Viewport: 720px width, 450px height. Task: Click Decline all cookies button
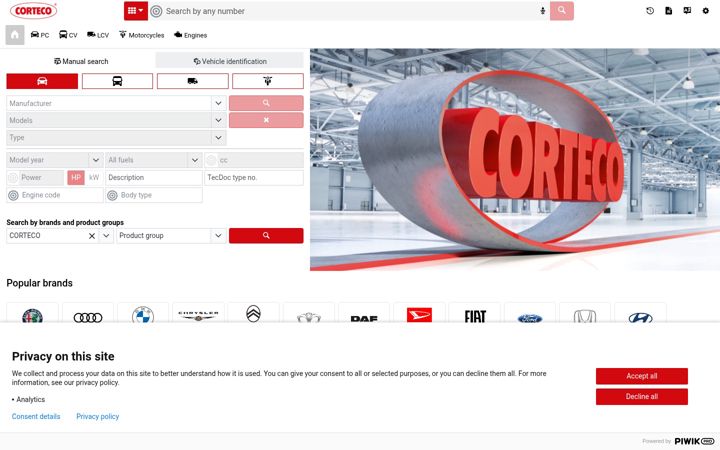(x=641, y=397)
